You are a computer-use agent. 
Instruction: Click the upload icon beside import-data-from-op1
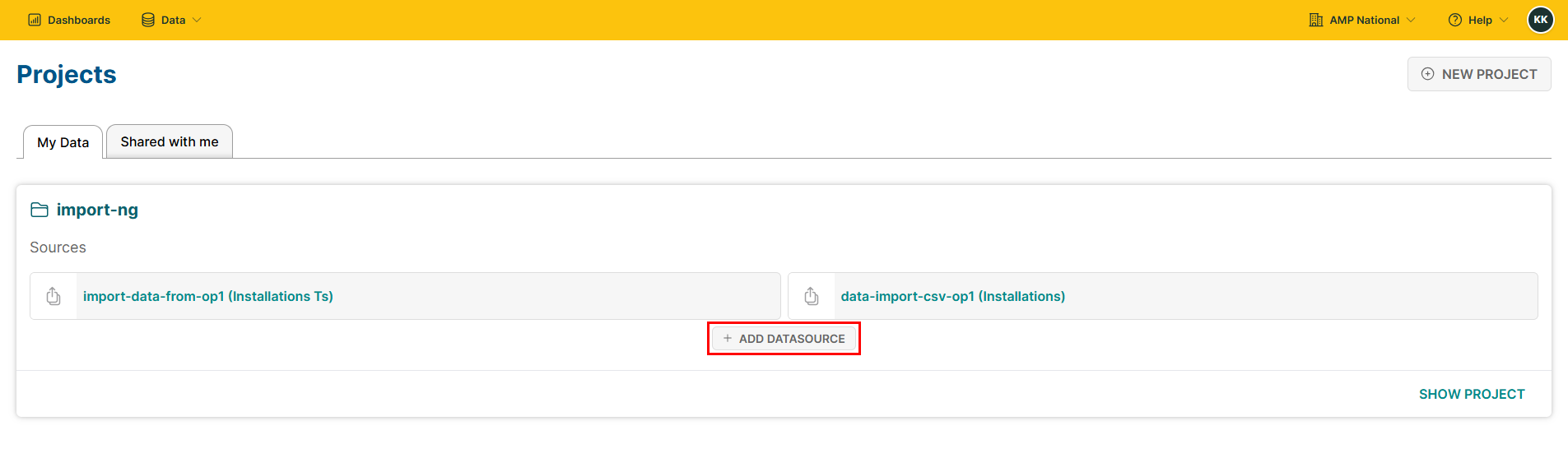point(54,296)
